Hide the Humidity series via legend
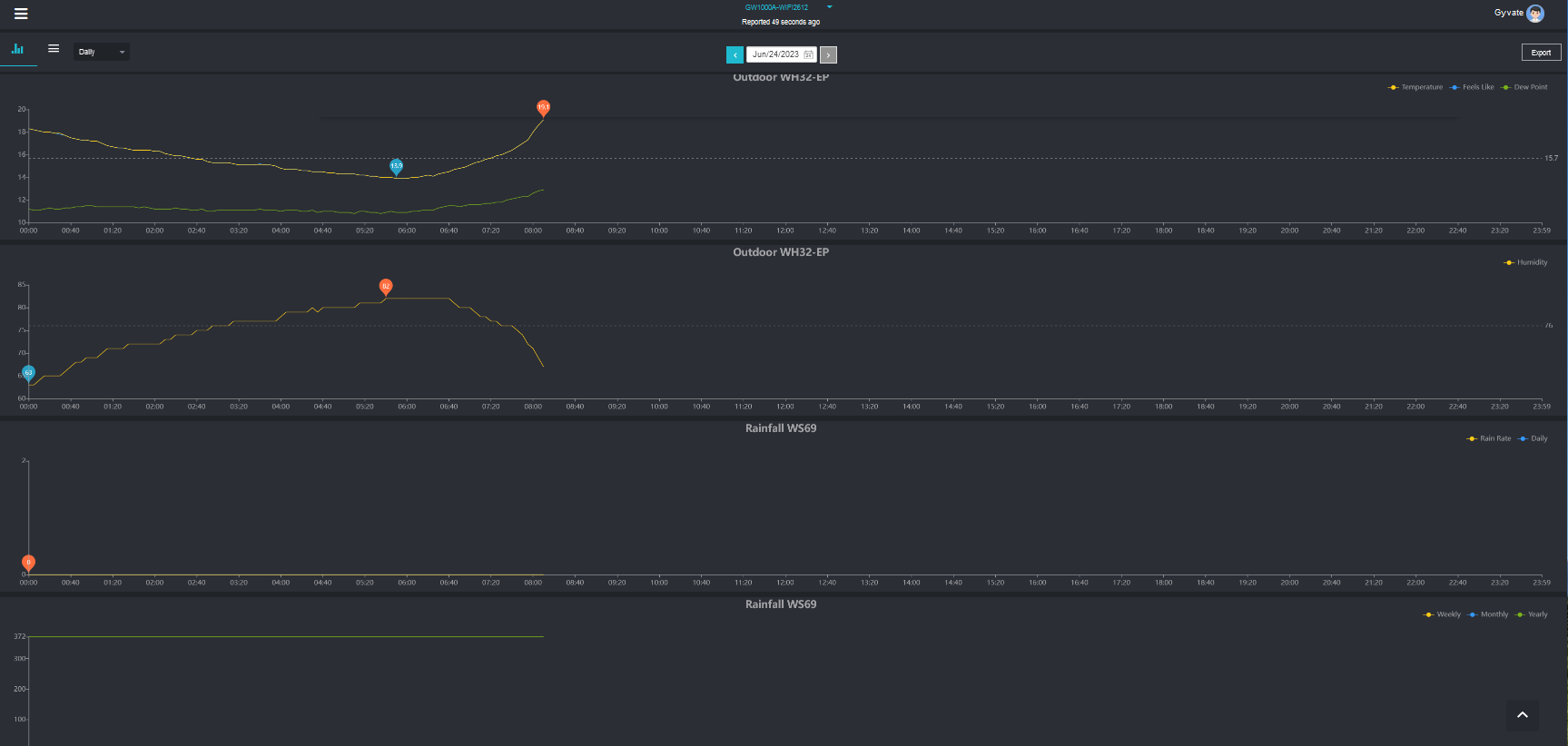The image size is (1568, 746). pos(1526,262)
